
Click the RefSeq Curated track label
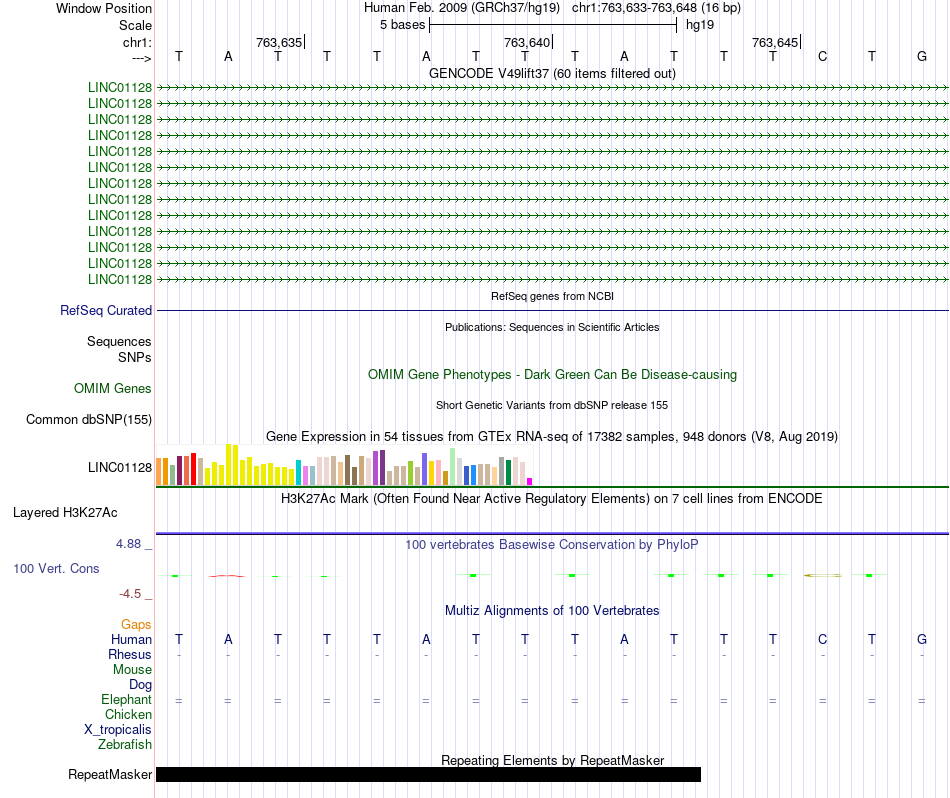(x=106, y=310)
